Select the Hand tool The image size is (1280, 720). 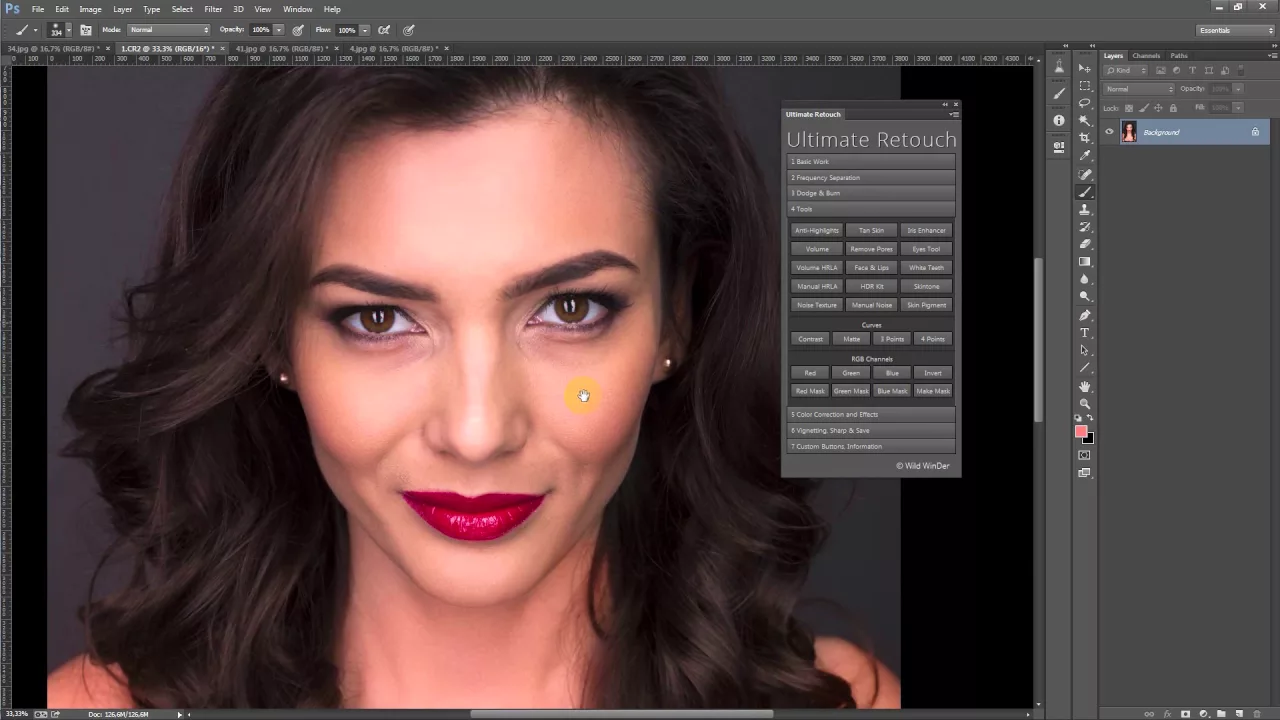1085,387
